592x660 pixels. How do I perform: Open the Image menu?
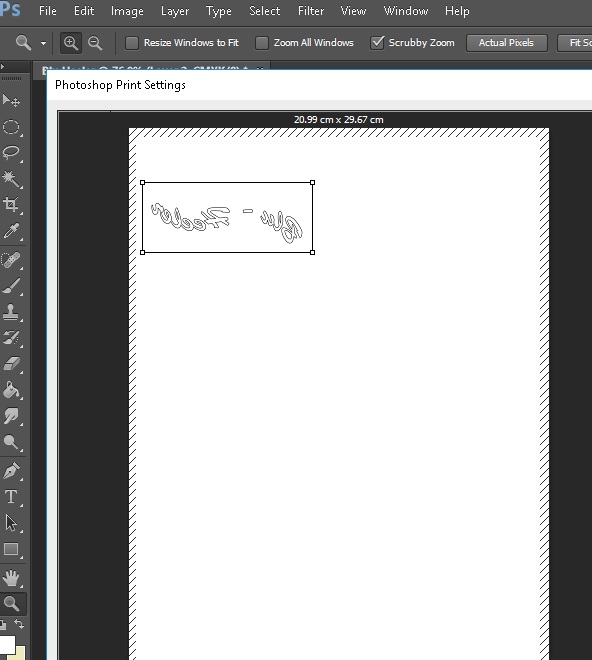(x=127, y=11)
